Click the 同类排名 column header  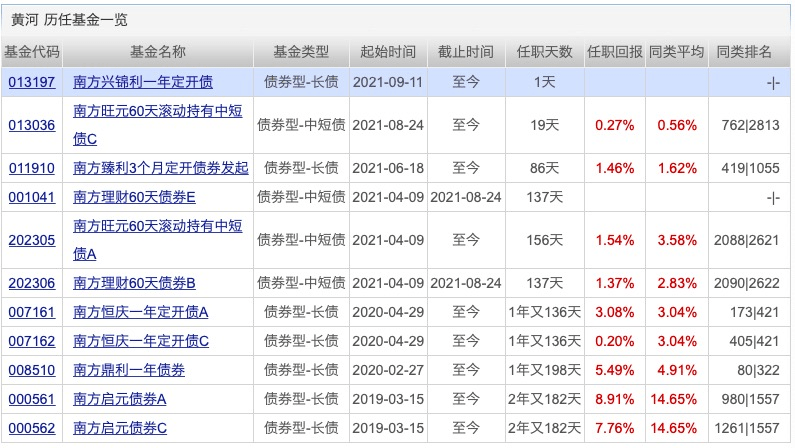click(744, 52)
